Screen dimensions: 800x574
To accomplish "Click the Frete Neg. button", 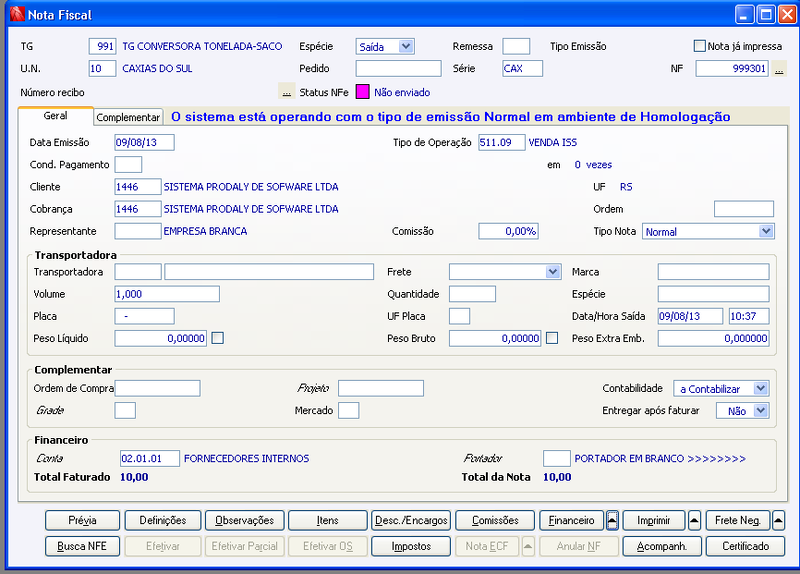I will point(738,520).
